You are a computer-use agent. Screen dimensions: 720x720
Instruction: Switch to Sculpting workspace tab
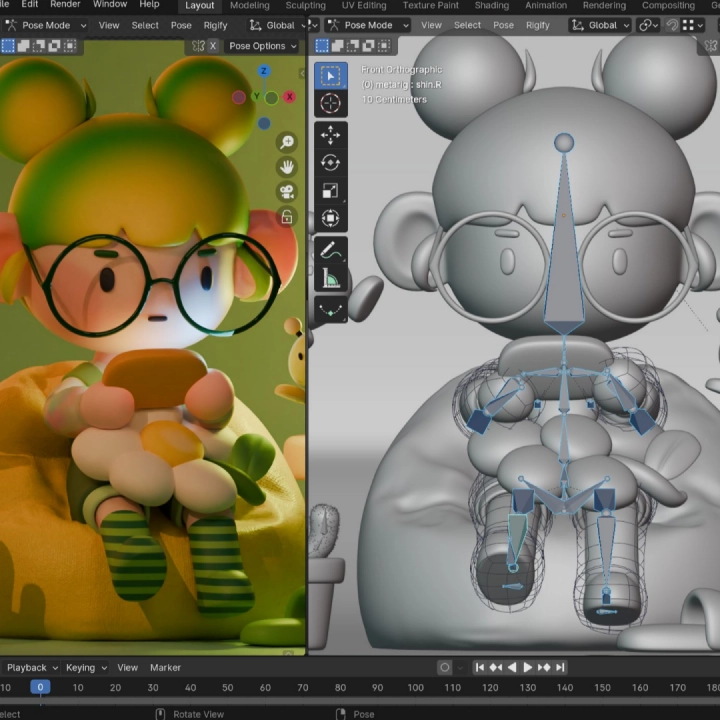[305, 6]
